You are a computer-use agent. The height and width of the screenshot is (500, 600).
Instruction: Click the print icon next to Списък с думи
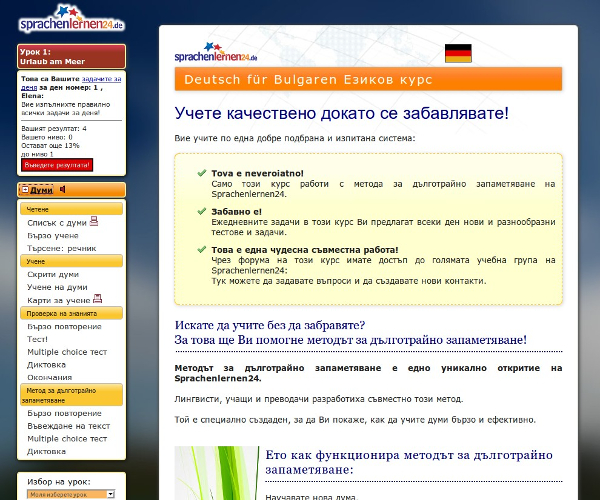click(x=94, y=221)
